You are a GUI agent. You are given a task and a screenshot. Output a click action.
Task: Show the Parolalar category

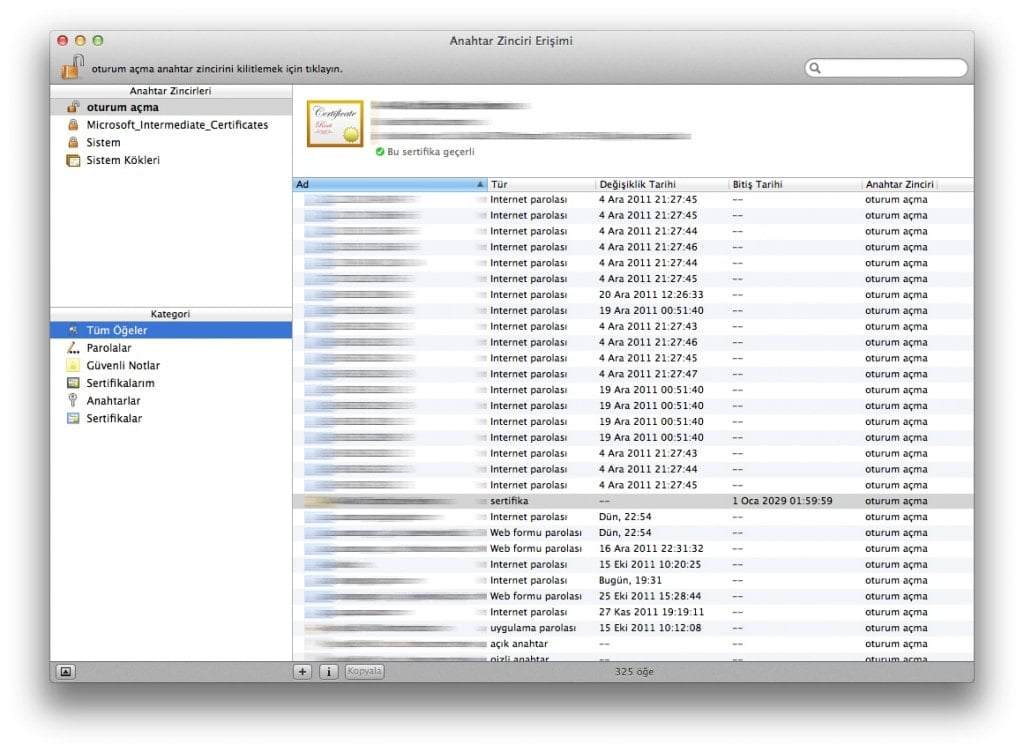[108, 348]
